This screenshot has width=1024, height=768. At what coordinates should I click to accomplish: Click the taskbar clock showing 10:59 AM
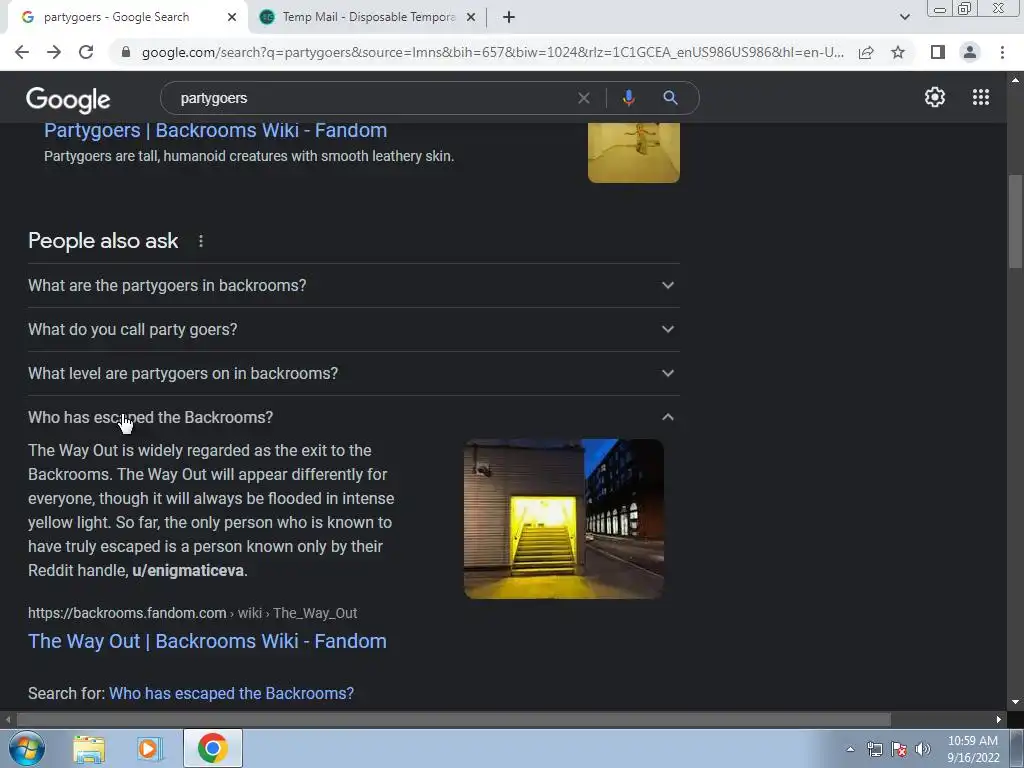point(973,749)
